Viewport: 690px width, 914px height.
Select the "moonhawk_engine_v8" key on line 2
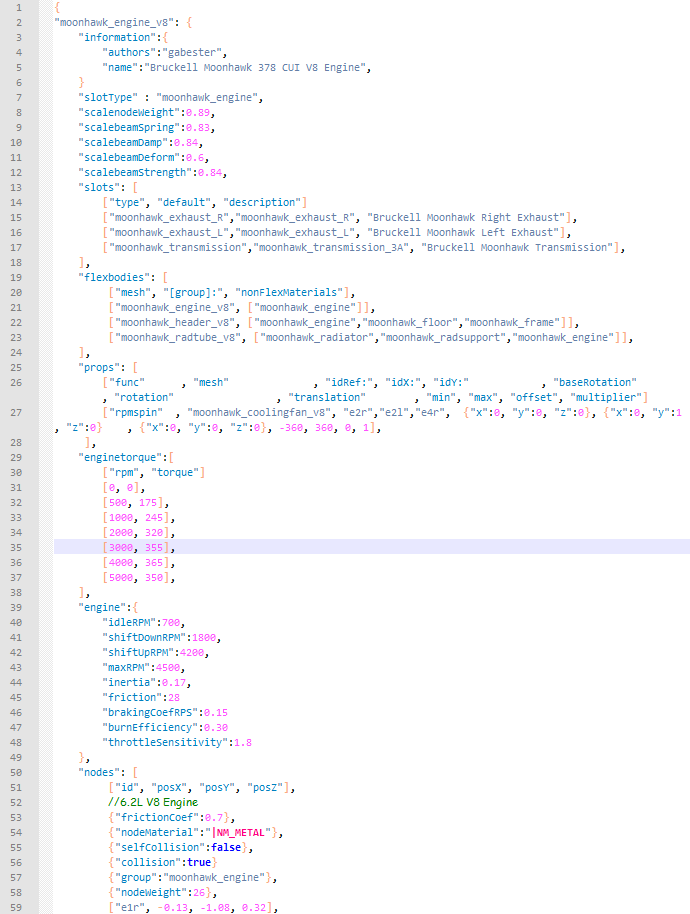pos(114,23)
